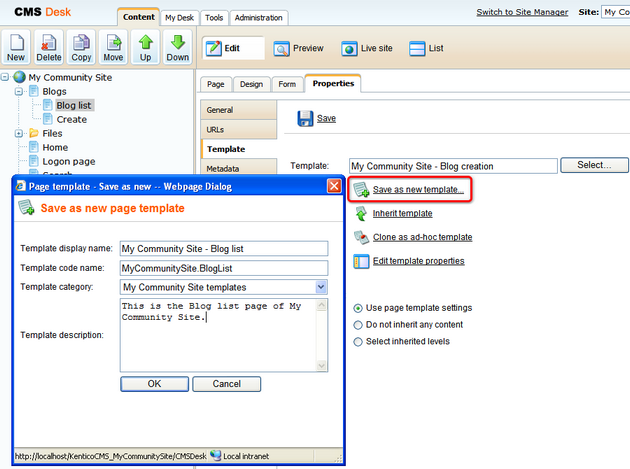Click the Template code name field

coord(224,268)
